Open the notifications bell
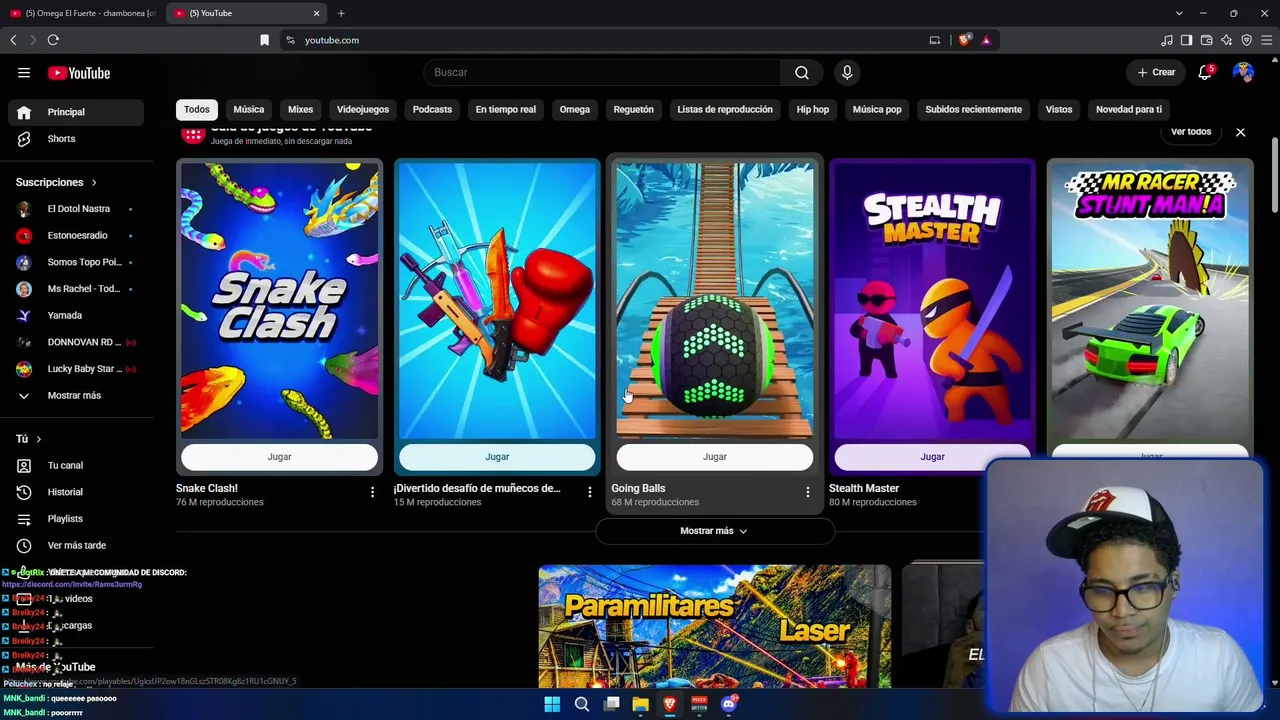 pyautogui.click(x=1205, y=73)
